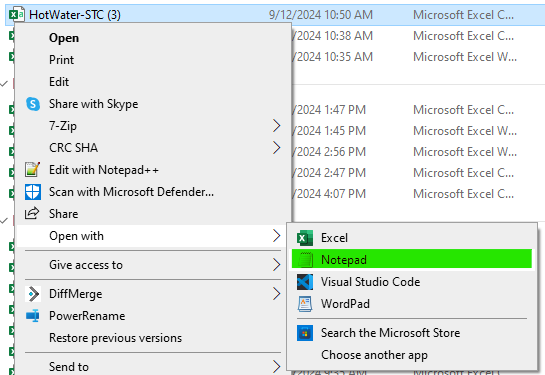Click the HotWater-STC (3) file icon

[16, 15]
